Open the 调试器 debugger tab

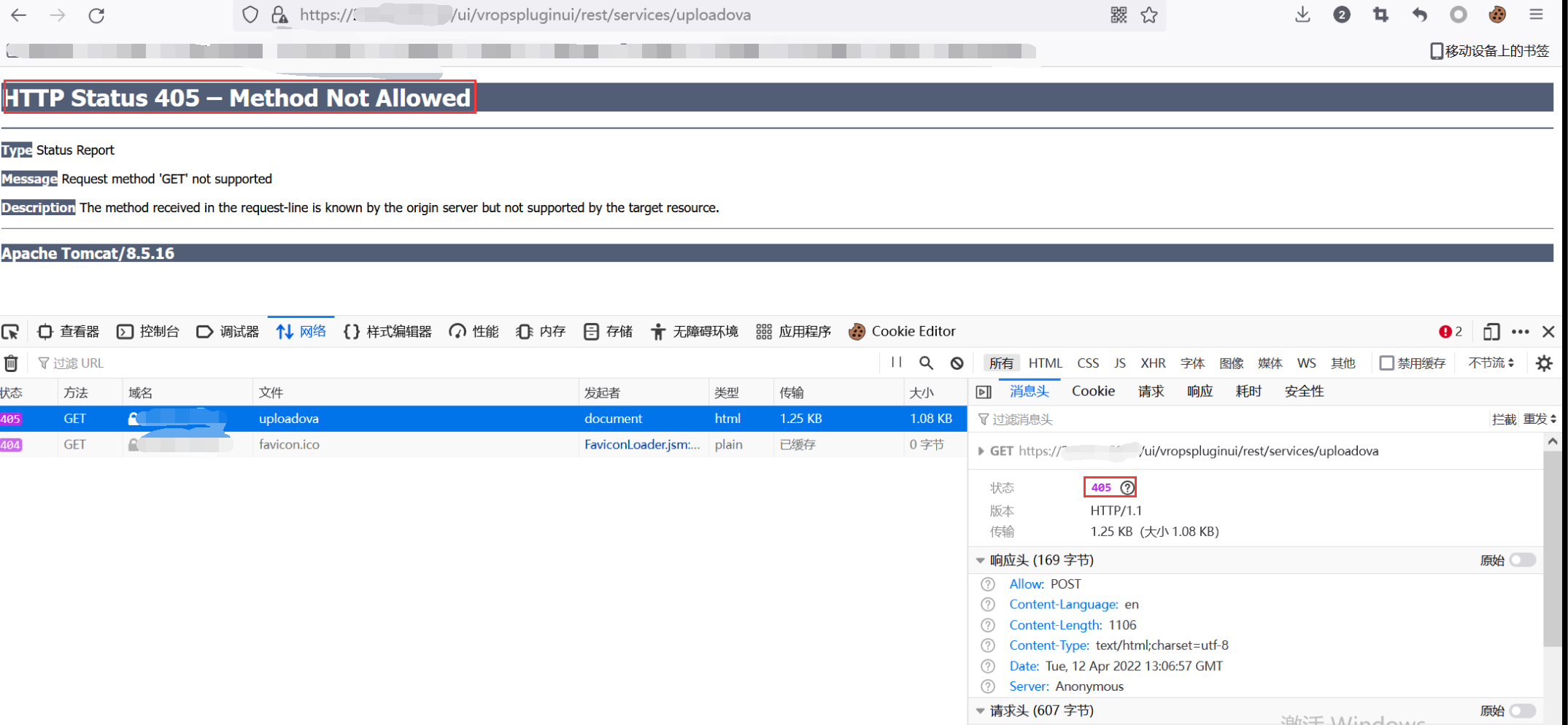[228, 332]
